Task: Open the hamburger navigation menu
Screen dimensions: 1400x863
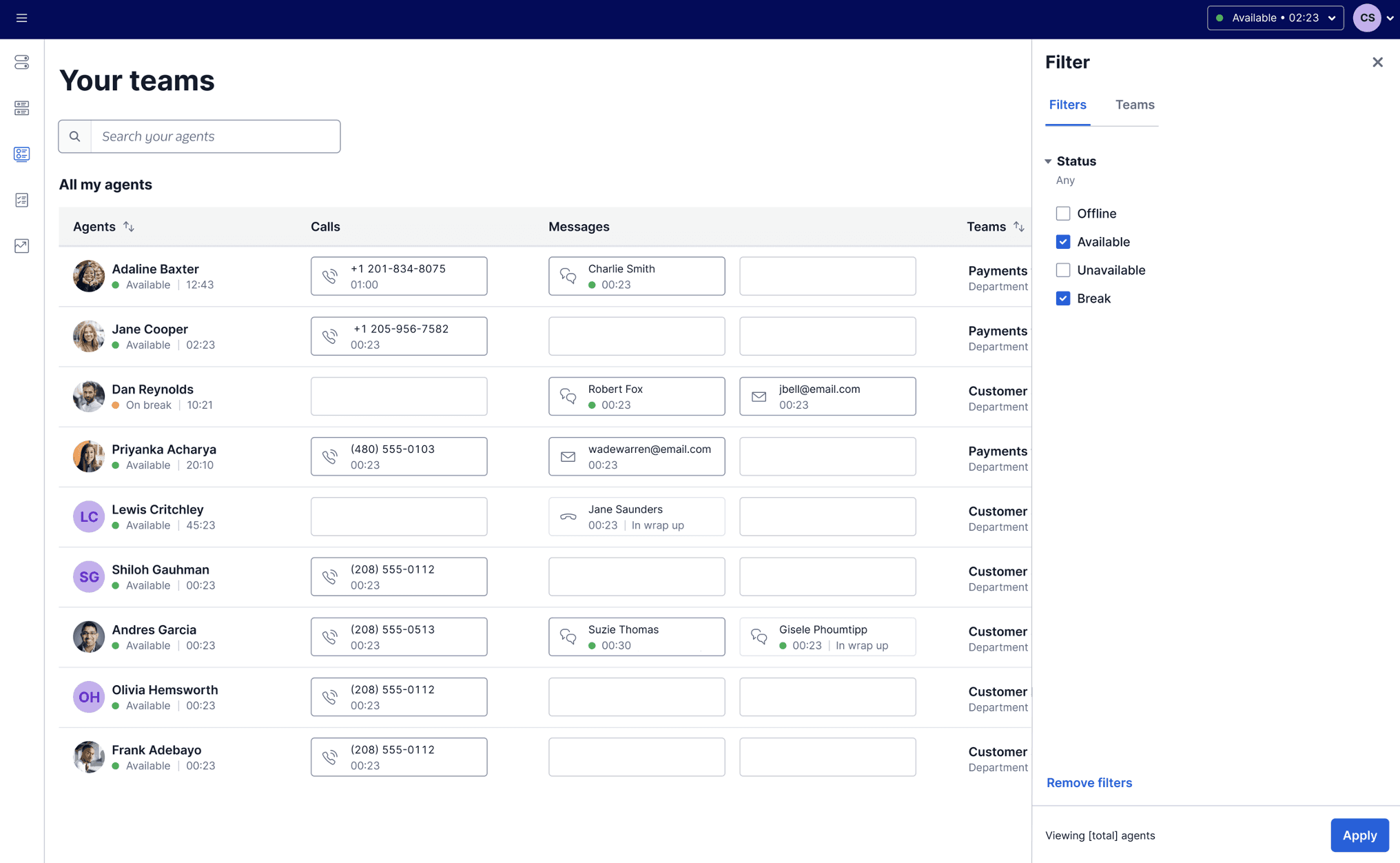Action: [22, 18]
